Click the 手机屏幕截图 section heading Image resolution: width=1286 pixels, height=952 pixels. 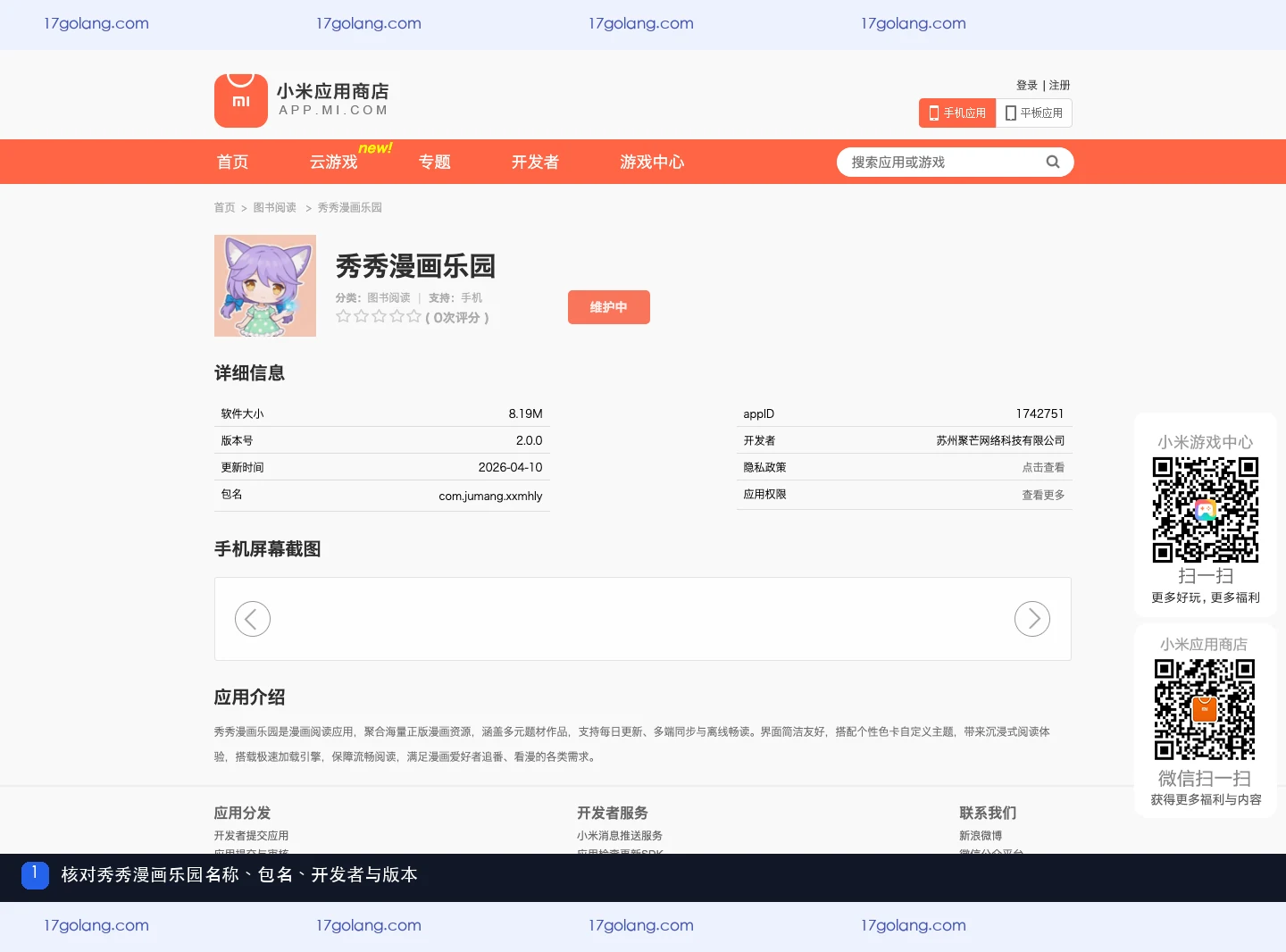(267, 548)
